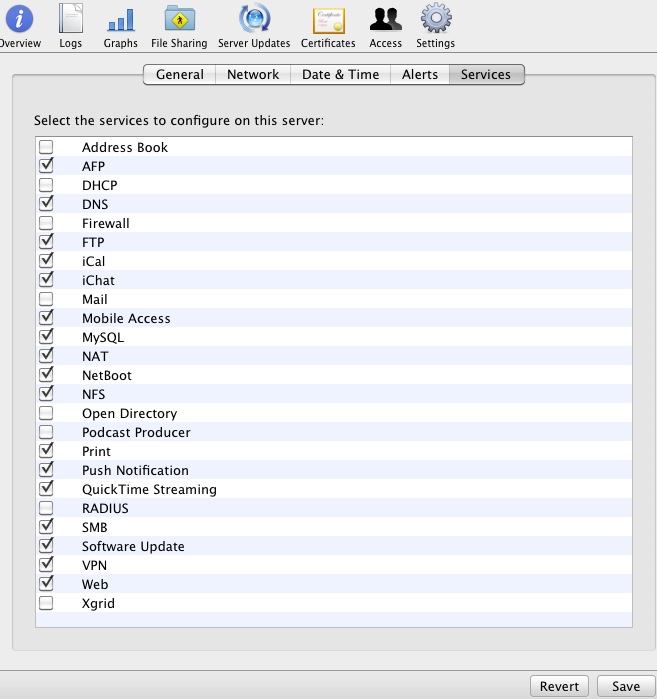
Task: Select the 'QuickTime Streaming' row label
Action: click(149, 489)
